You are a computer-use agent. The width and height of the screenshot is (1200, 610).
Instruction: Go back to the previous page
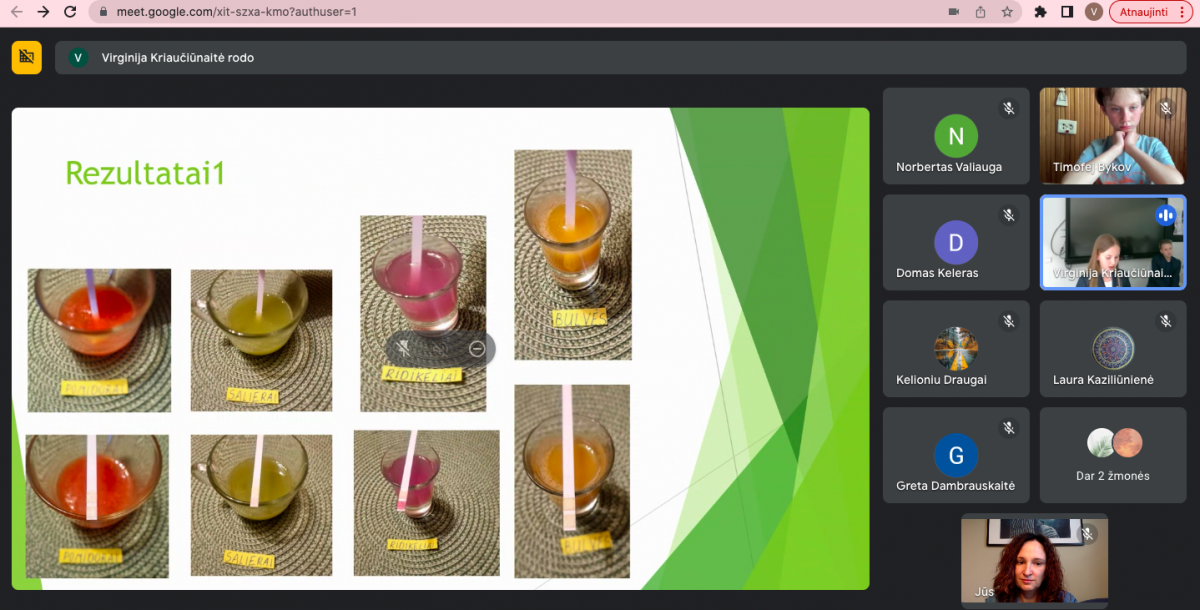[x=16, y=12]
